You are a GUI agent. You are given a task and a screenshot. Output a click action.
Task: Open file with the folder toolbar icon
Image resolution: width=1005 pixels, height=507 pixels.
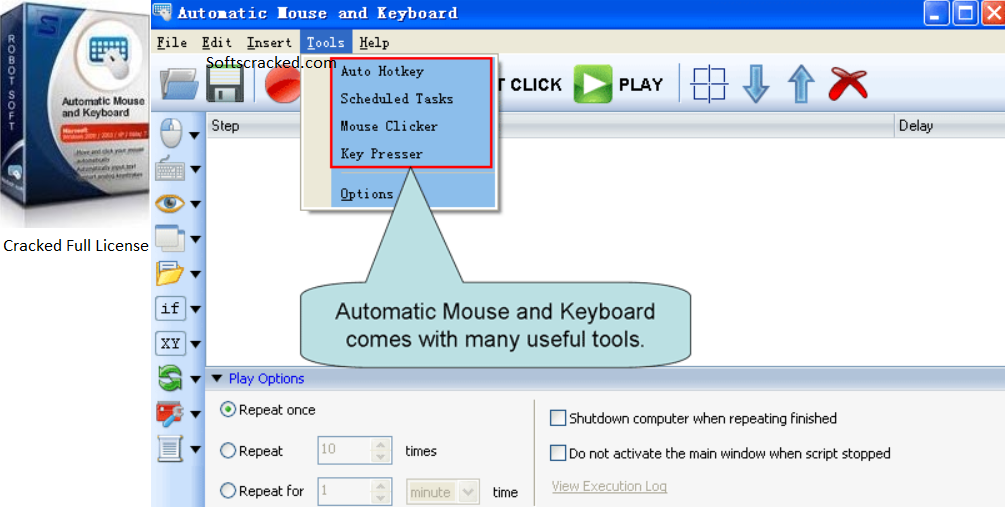click(179, 85)
